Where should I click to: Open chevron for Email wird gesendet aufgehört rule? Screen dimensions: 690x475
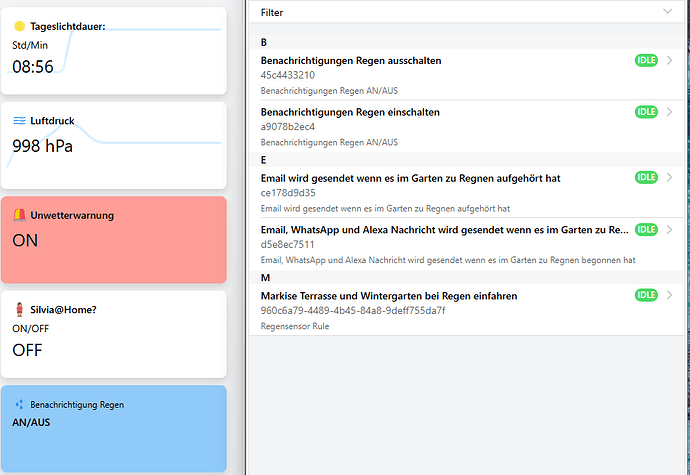click(669, 178)
